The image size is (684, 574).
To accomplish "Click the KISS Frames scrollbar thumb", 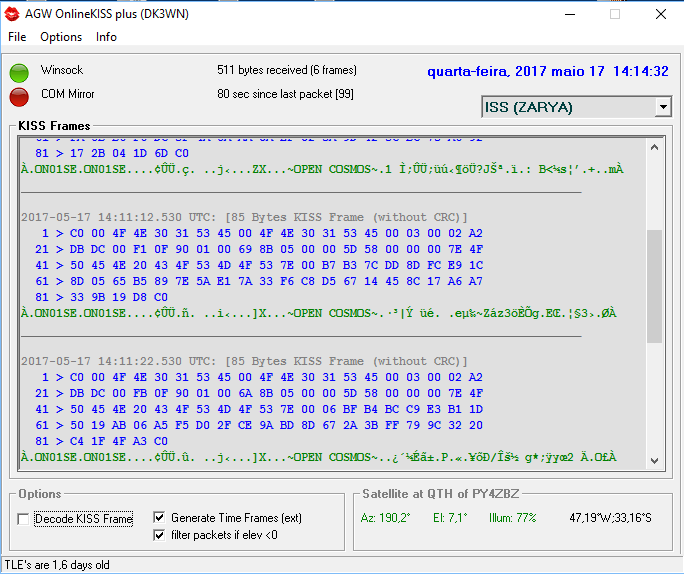I will click(655, 285).
